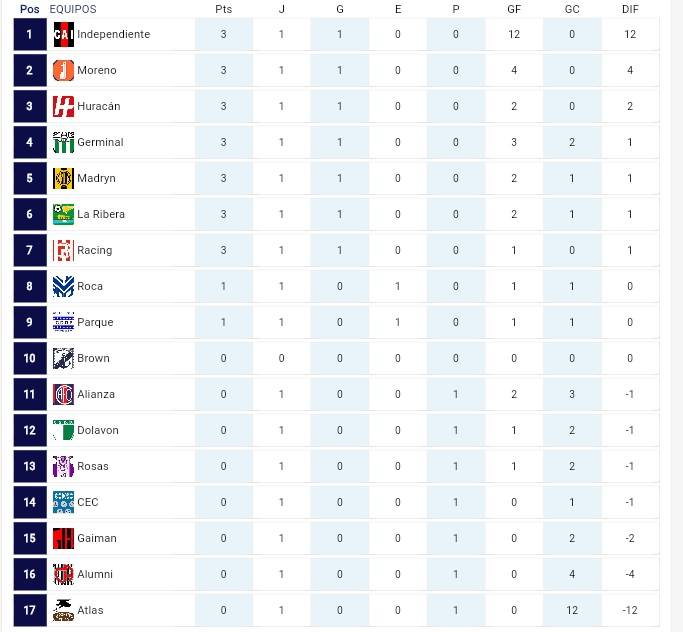Open the Alianza team name link
This screenshot has width=683, height=632.
coord(96,394)
